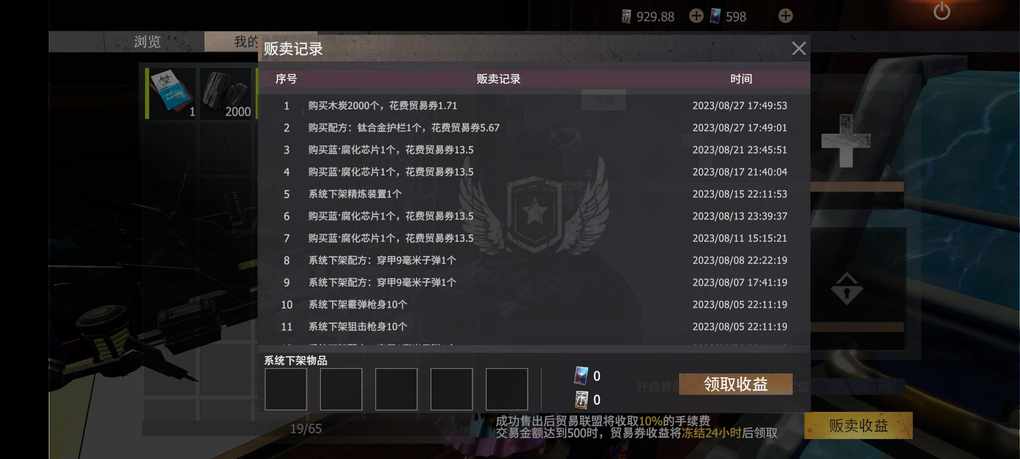This screenshot has height=459, width=1020.
Task: Select the charcoal item stack of 2000
Action: click(226, 94)
